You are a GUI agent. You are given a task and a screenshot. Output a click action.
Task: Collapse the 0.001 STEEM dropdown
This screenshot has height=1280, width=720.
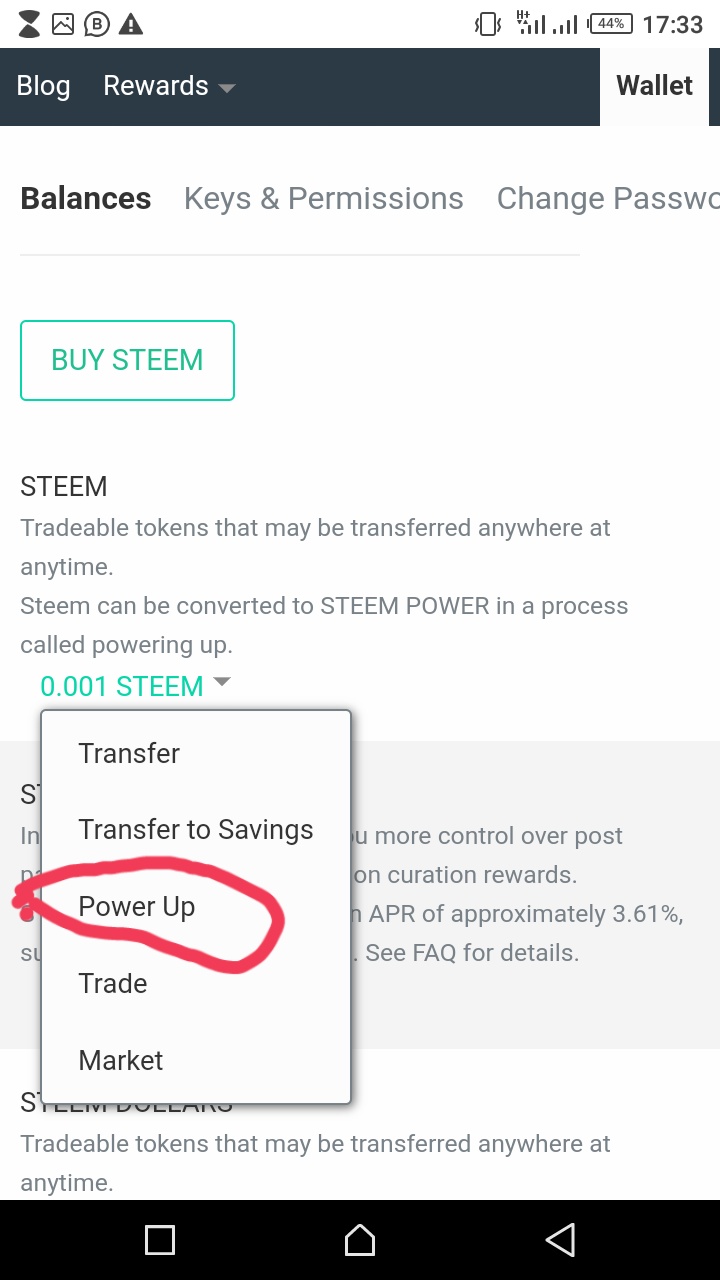(222, 683)
